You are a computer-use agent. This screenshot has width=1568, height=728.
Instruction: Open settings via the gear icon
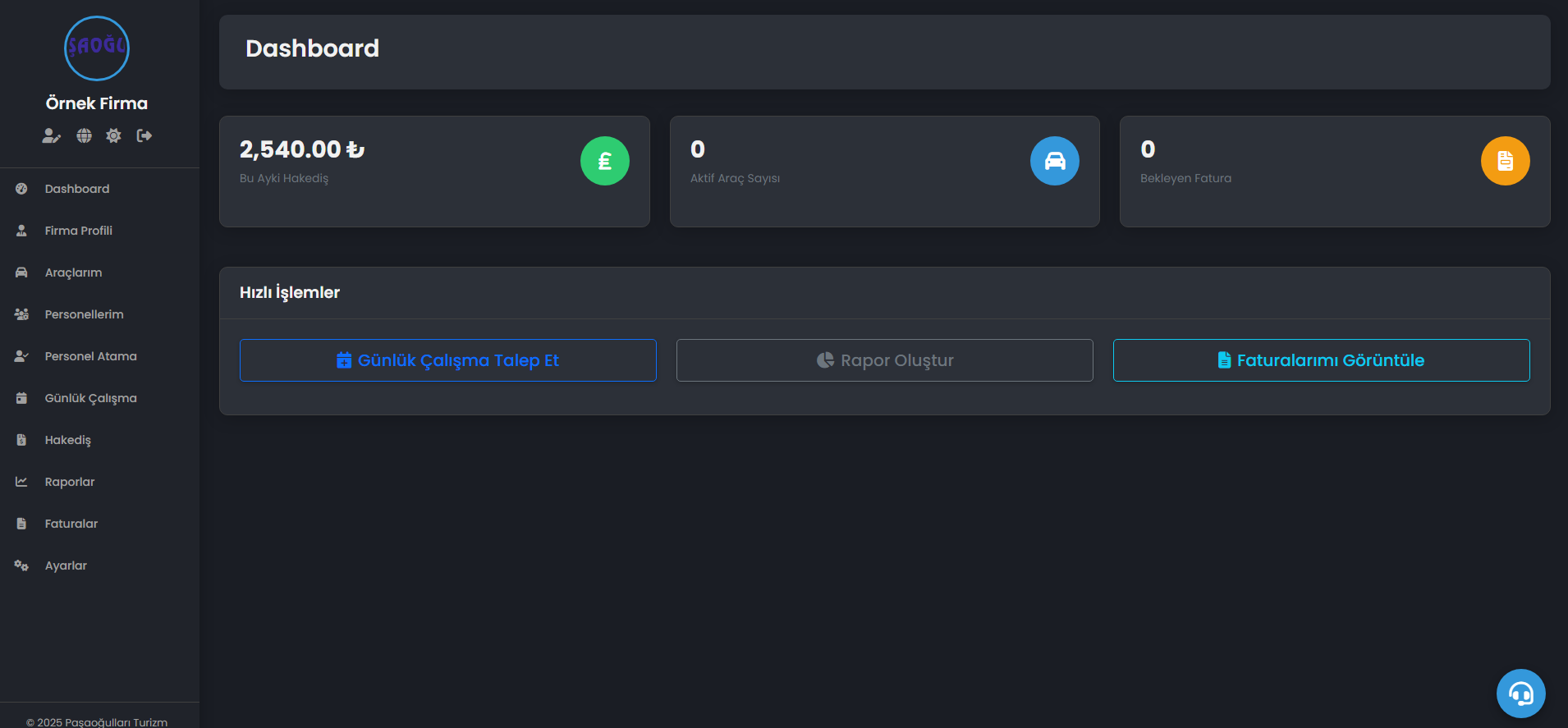click(113, 135)
